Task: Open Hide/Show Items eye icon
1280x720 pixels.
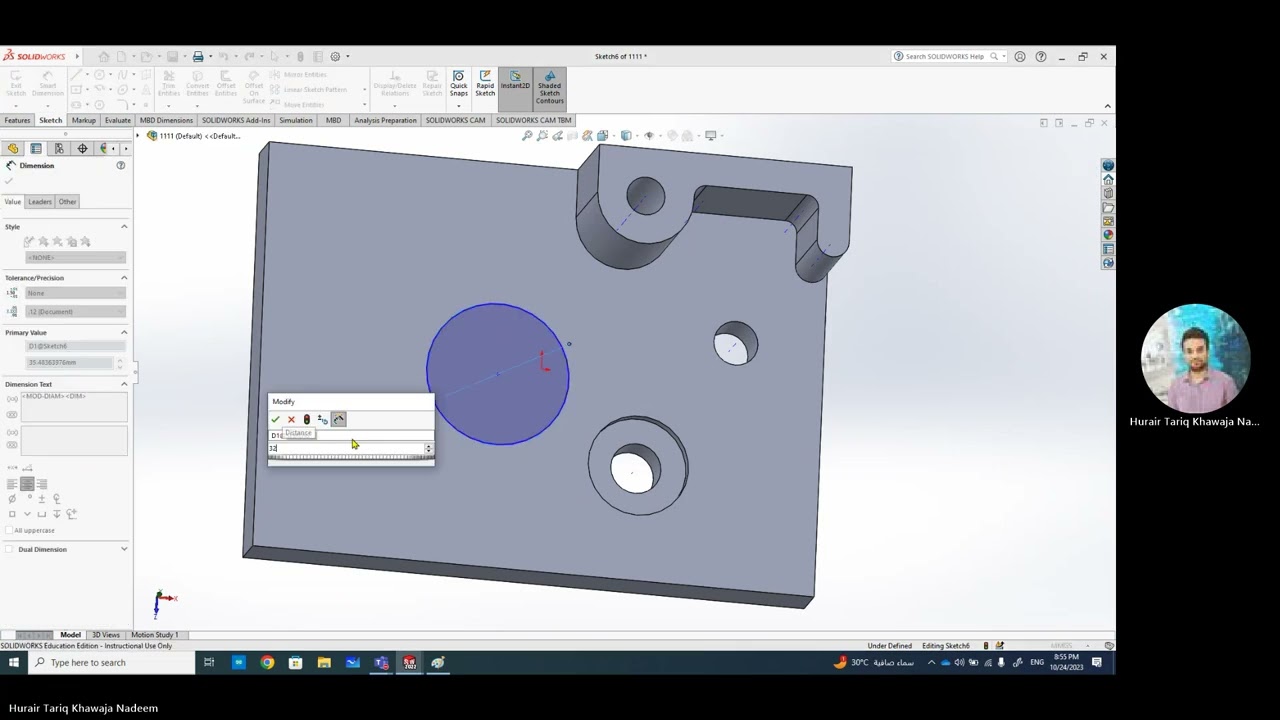Action: [649, 135]
